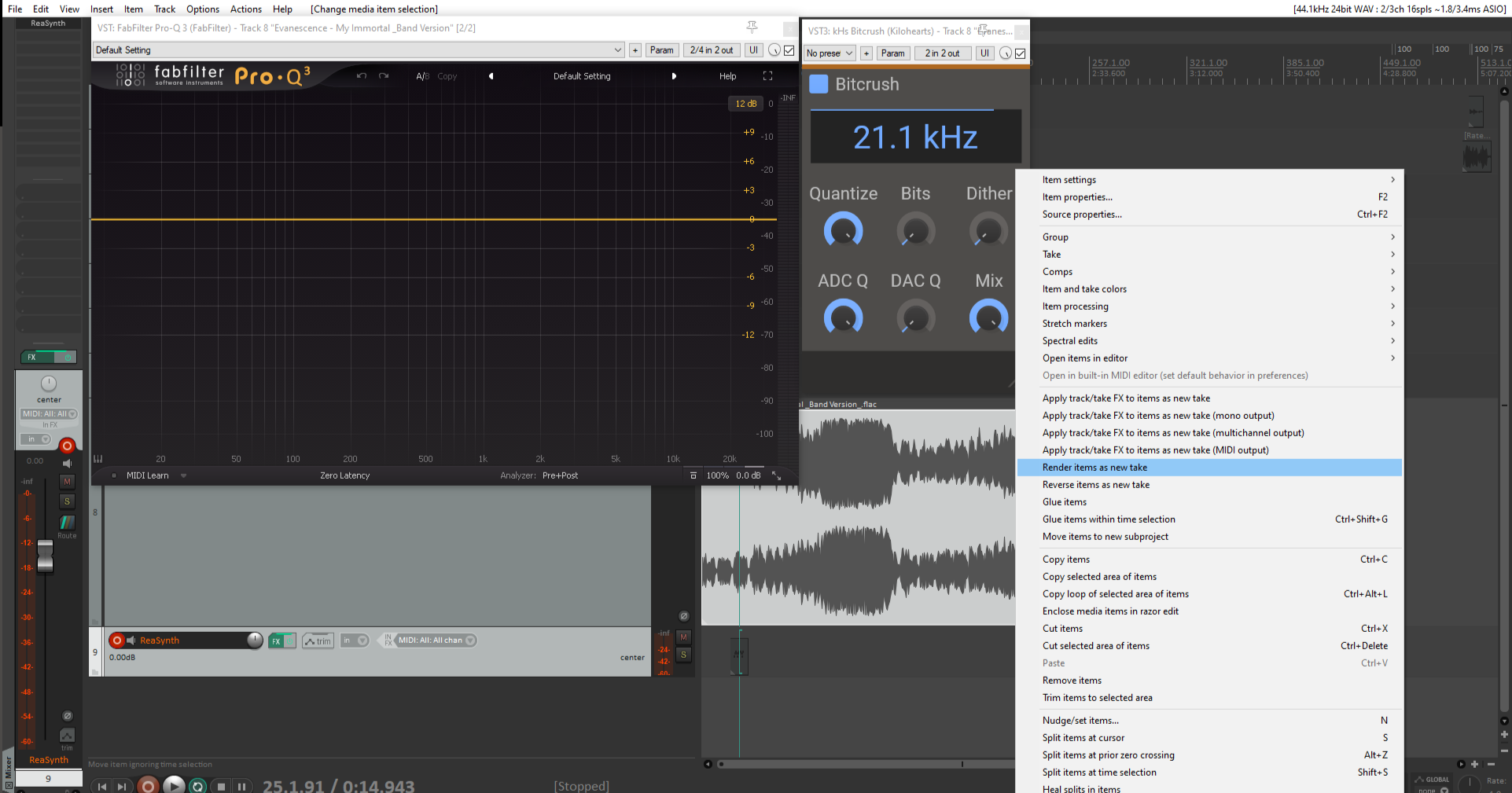Open ReaSynth track 'in' input dropdown
Screen dimensions: 1512x793
[355, 641]
